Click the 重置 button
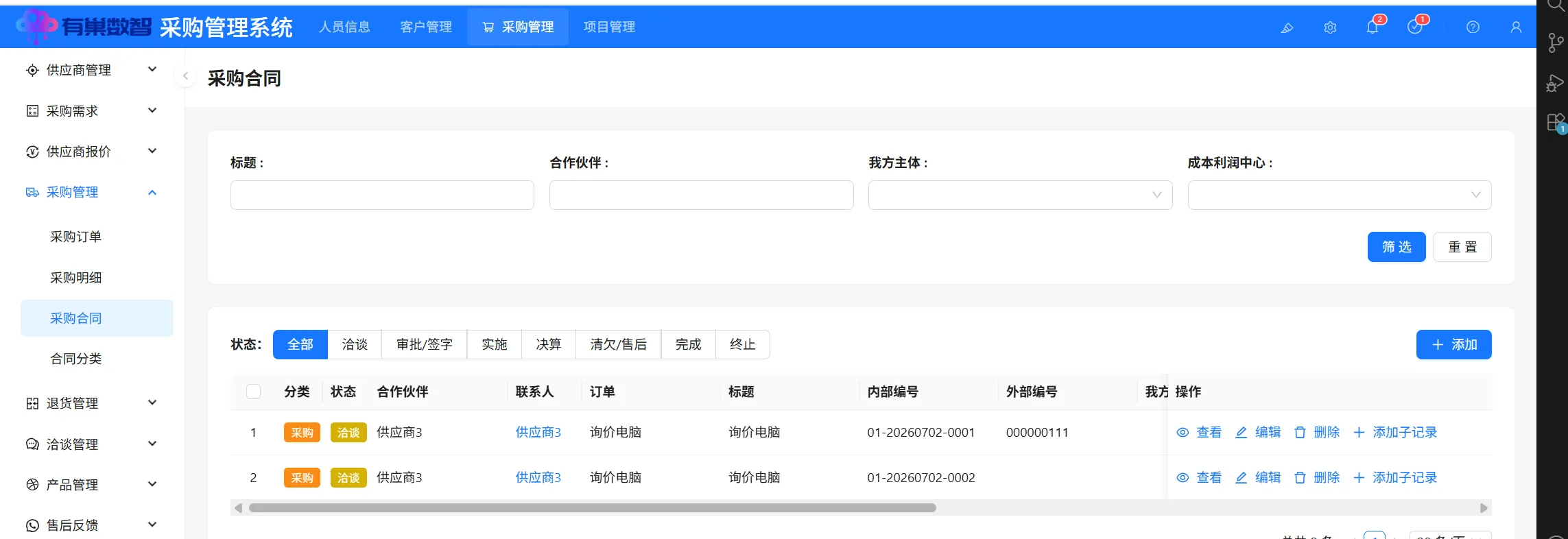 (x=1462, y=247)
